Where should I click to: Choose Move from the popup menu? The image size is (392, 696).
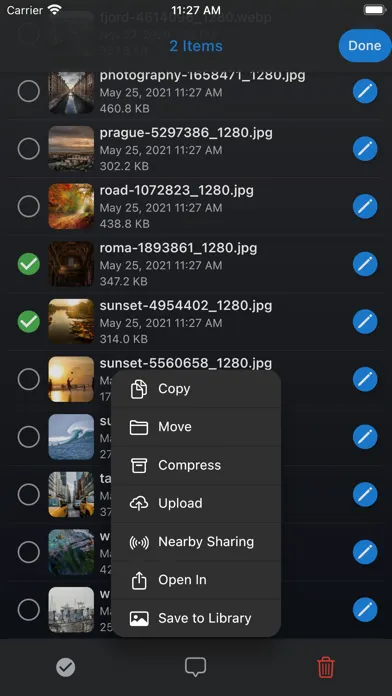[196, 427]
